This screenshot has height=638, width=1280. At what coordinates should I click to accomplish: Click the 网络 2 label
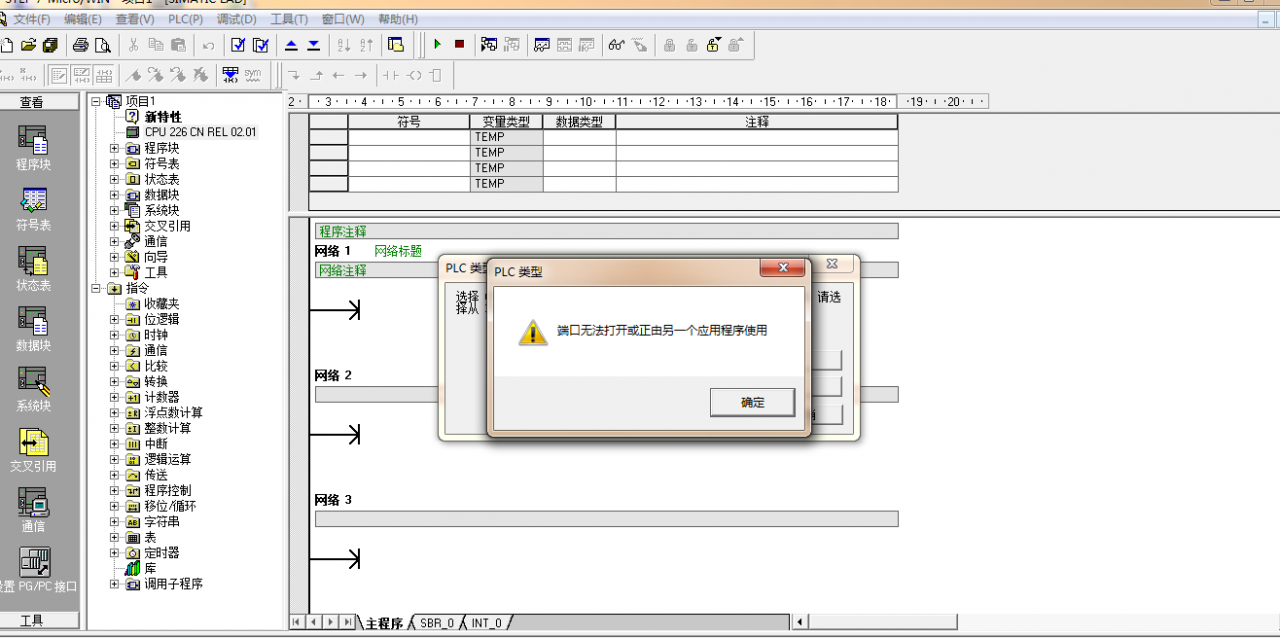334,375
